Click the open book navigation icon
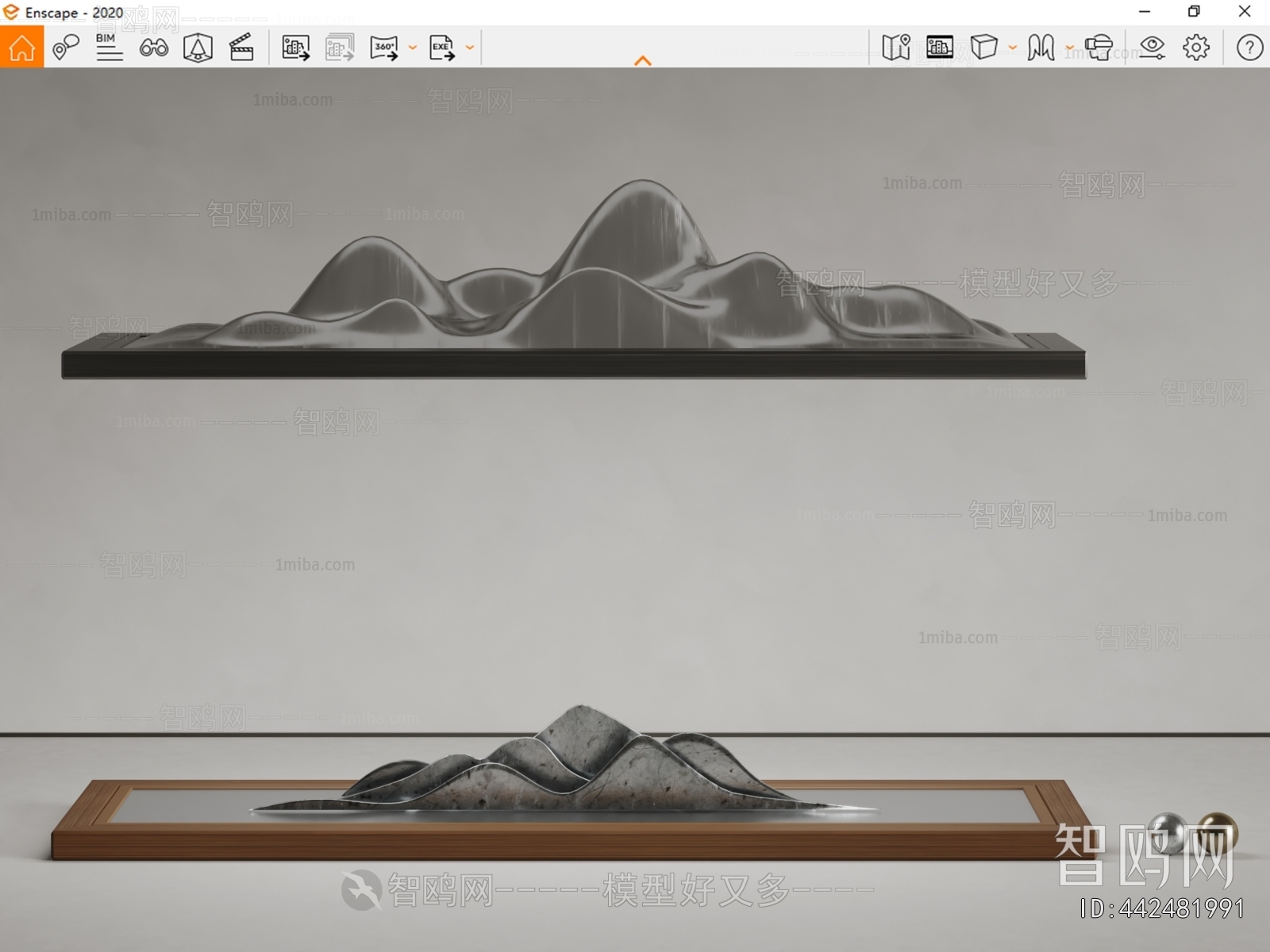The width and height of the screenshot is (1270, 952). point(1041,48)
